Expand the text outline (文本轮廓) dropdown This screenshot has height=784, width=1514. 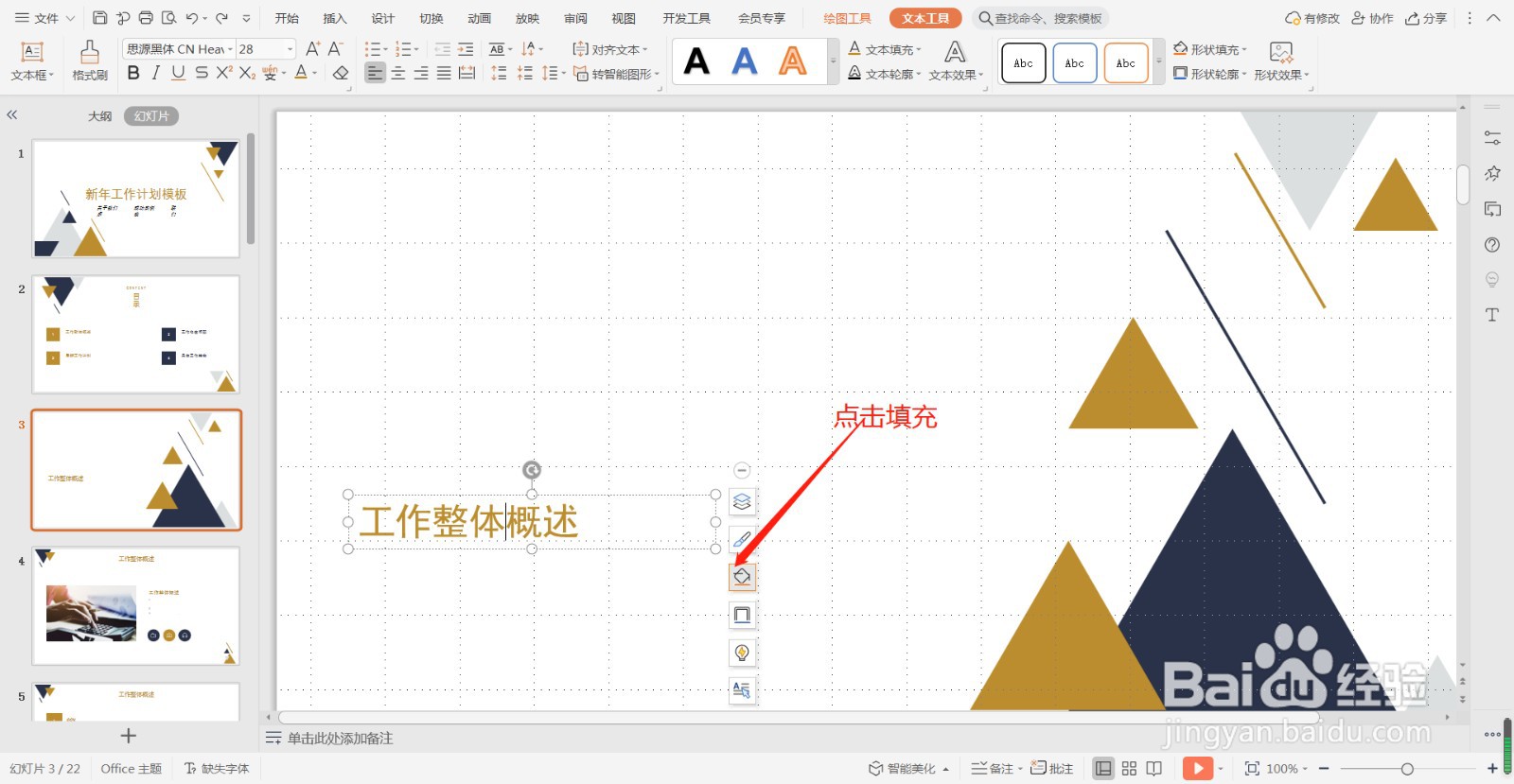[919, 74]
